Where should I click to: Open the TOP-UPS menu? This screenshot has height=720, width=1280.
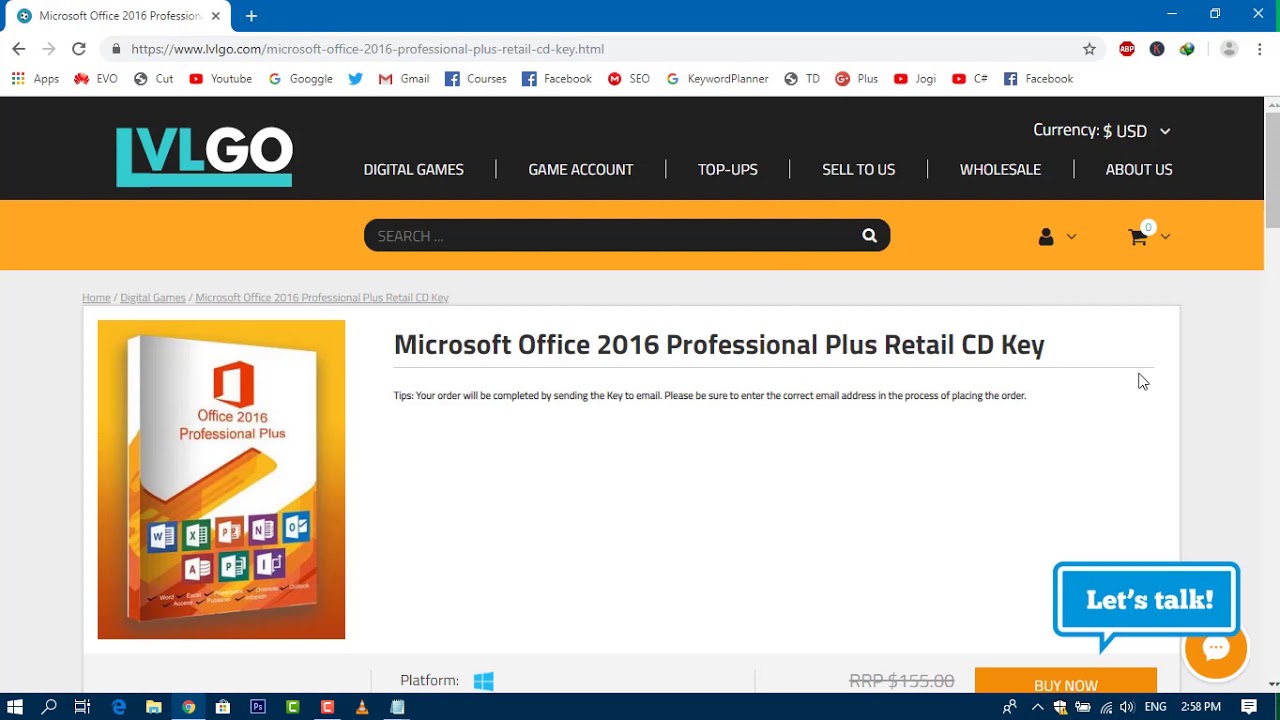(728, 170)
